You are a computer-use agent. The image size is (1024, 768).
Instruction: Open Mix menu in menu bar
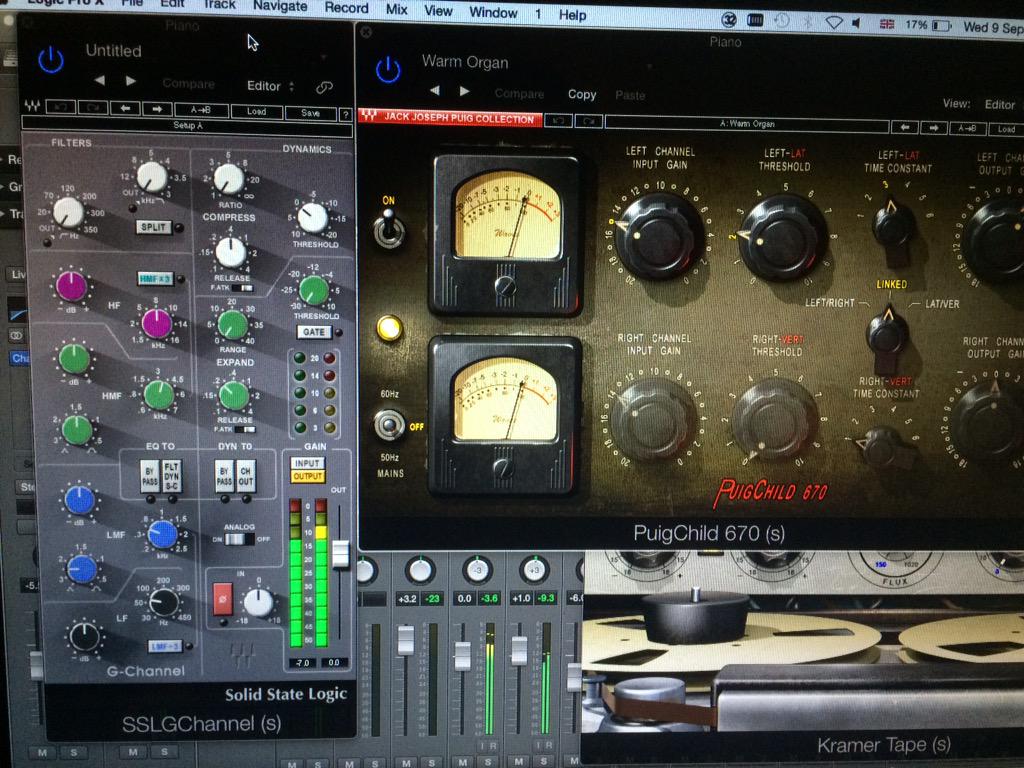[x=396, y=9]
